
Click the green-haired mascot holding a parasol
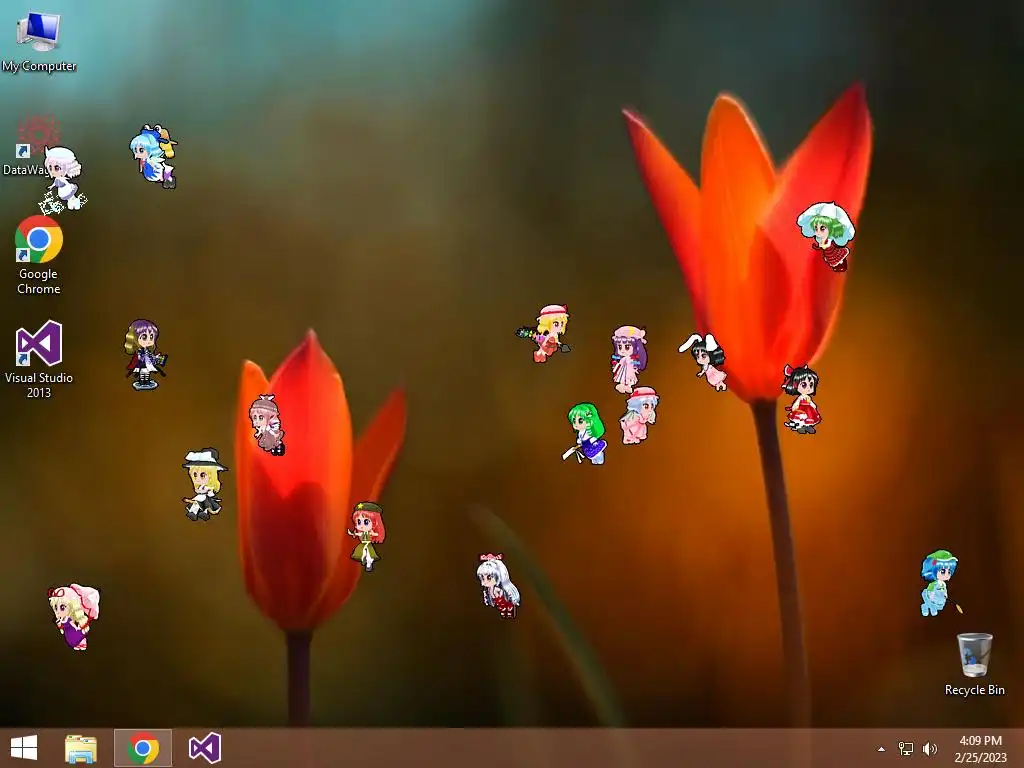click(x=827, y=236)
